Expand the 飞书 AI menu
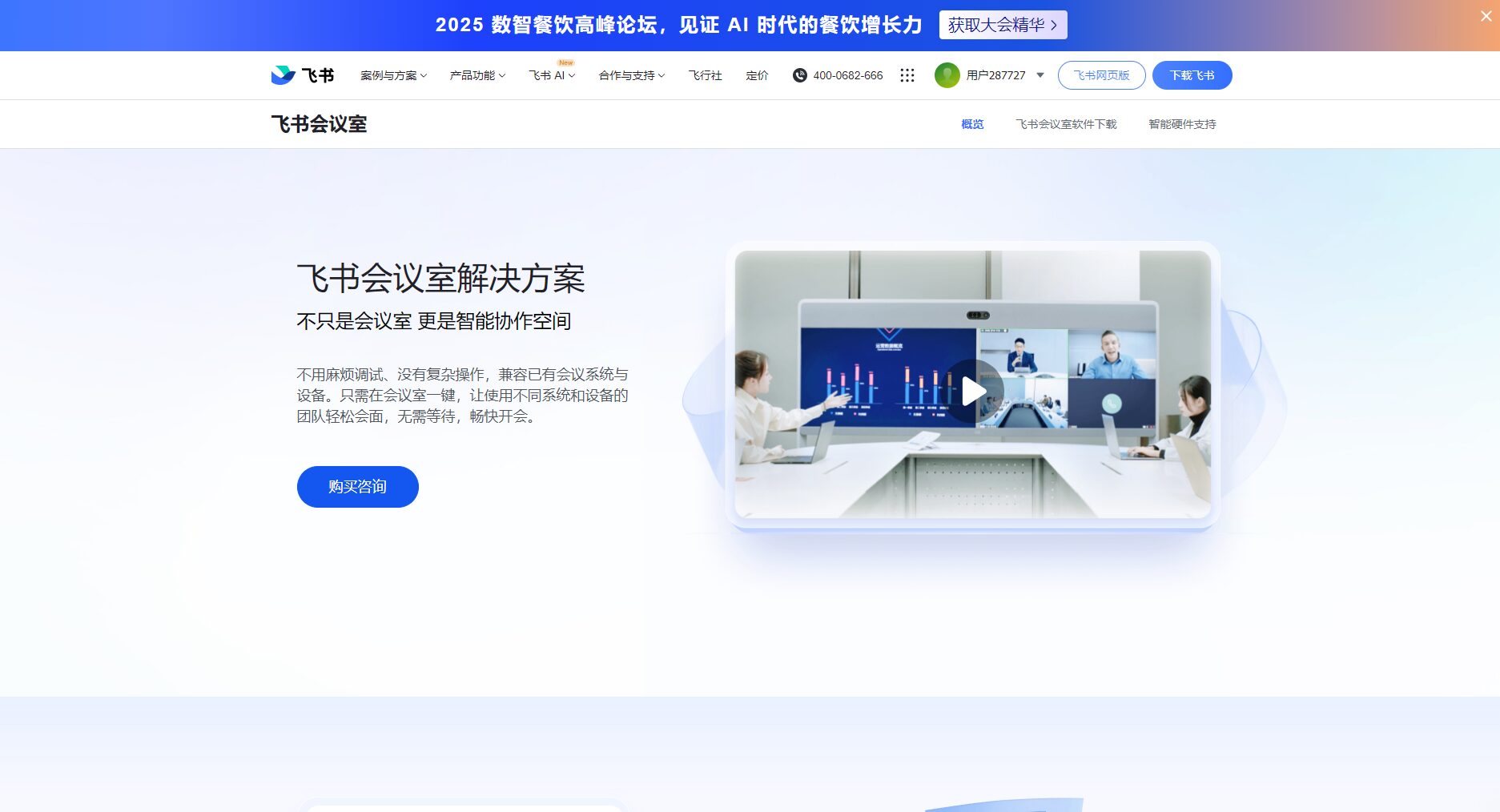The width and height of the screenshot is (1500, 812). [552, 75]
